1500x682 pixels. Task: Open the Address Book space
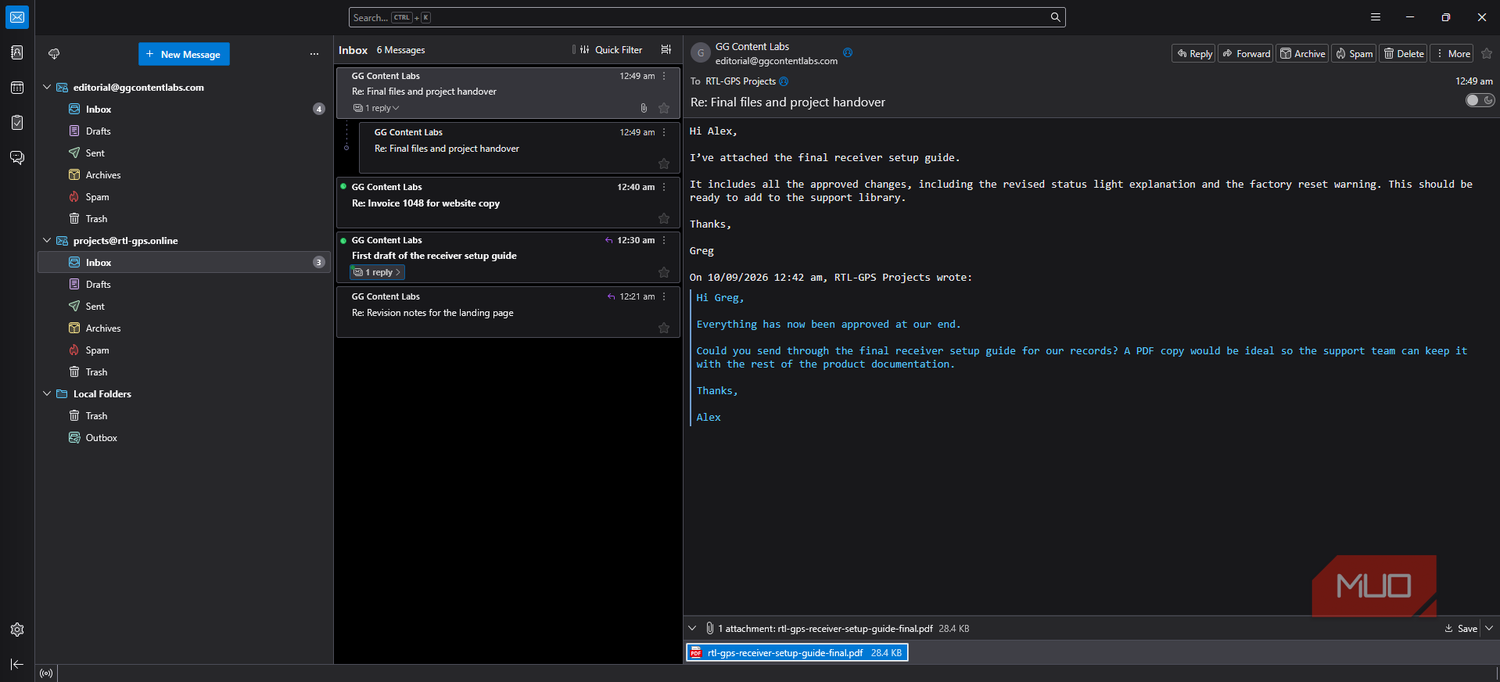click(x=17, y=53)
